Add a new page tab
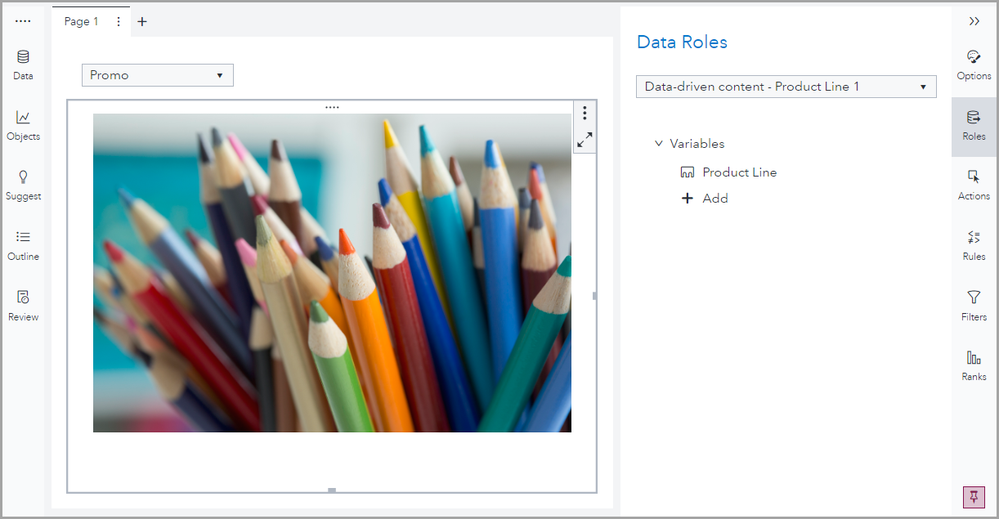This screenshot has height=519, width=999. click(142, 22)
